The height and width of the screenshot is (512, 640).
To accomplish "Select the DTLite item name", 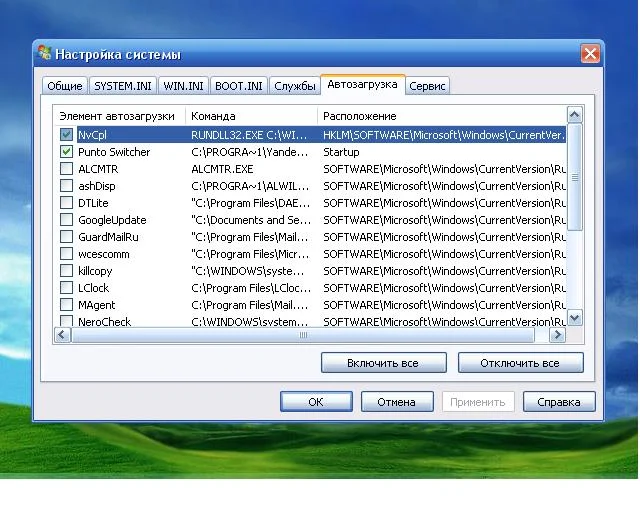I will coord(93,203).
